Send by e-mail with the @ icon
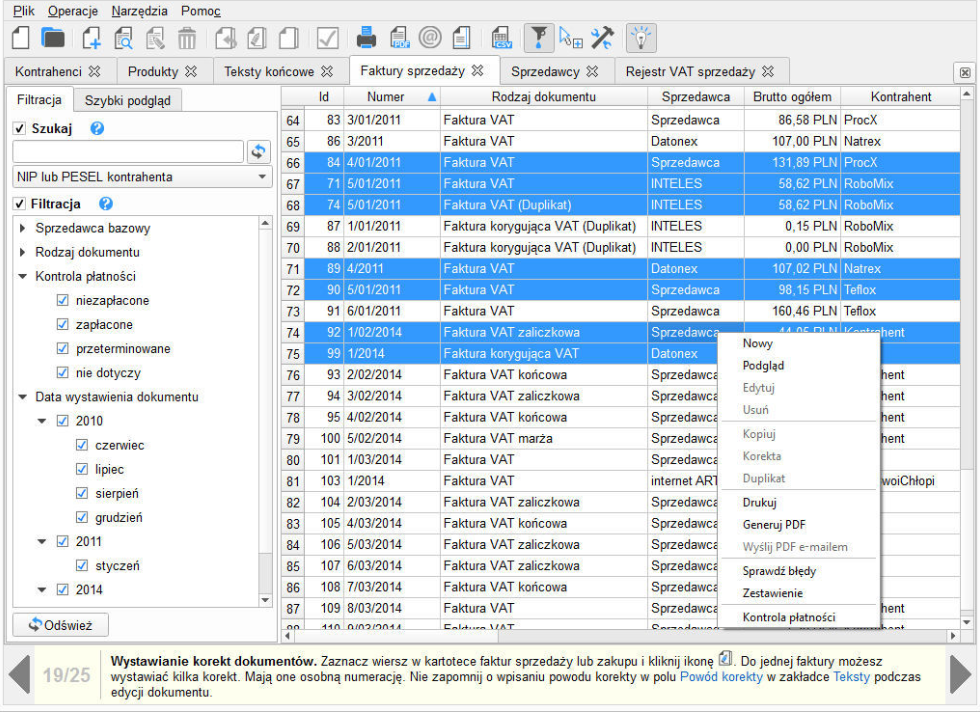Screen dimensions: 980x713 (430, 38)
